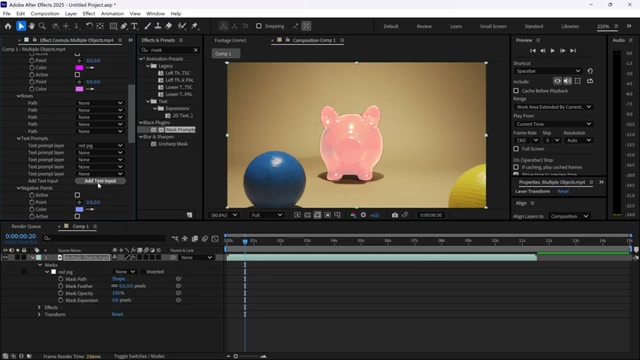Step to previous frame in Preview
This screenshot has height=360, width=640.
click(542, 51)
